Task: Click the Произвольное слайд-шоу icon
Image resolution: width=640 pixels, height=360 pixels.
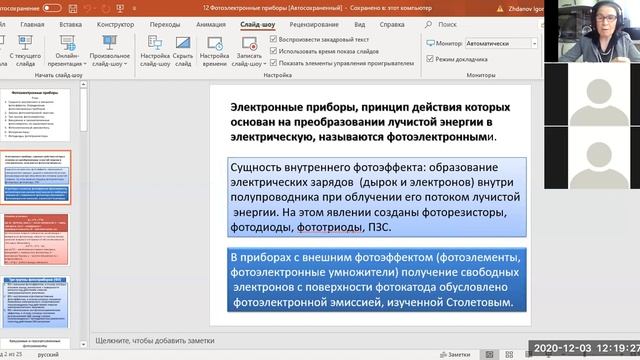Action: 109,43
